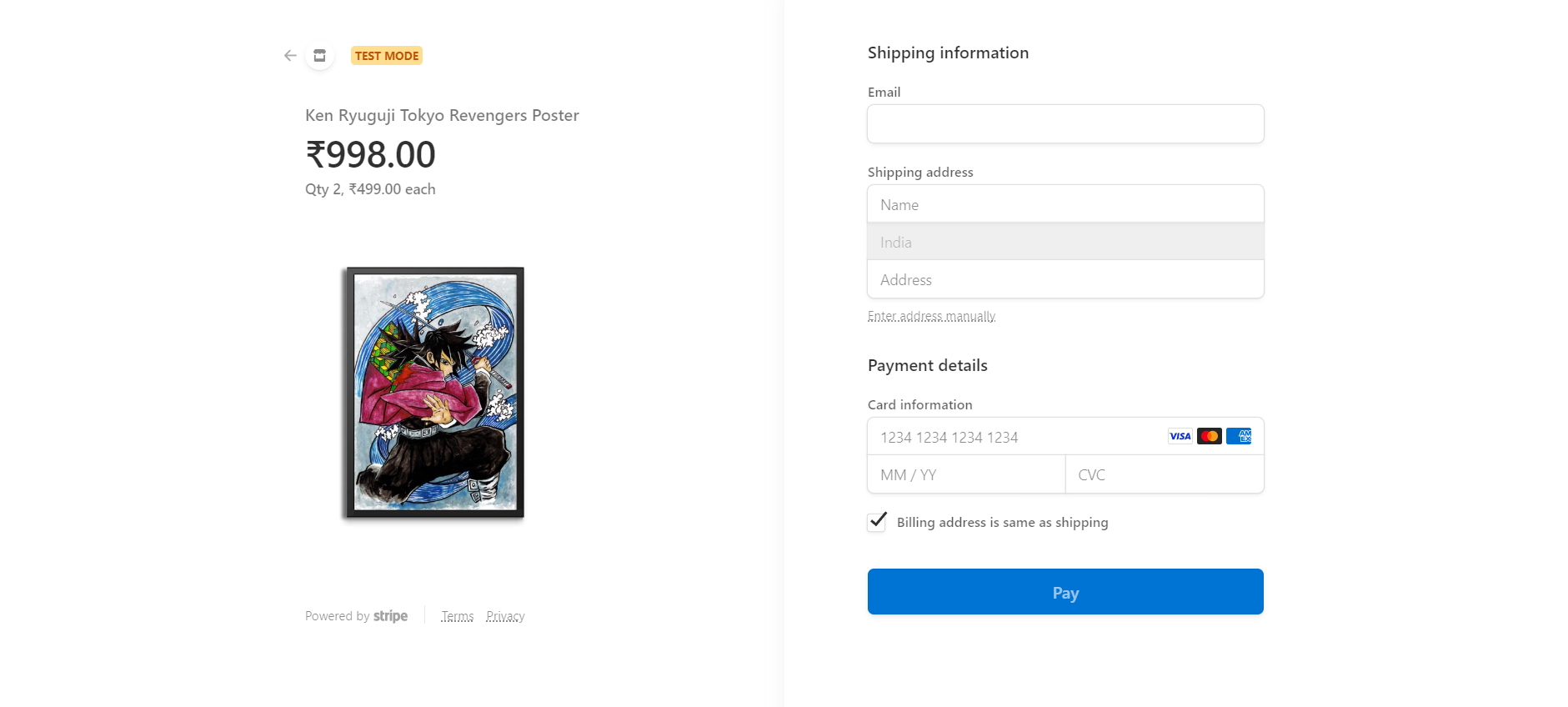Open the Terms page
This screenshot has height=707, width=1568.
[x=457, y=615]
